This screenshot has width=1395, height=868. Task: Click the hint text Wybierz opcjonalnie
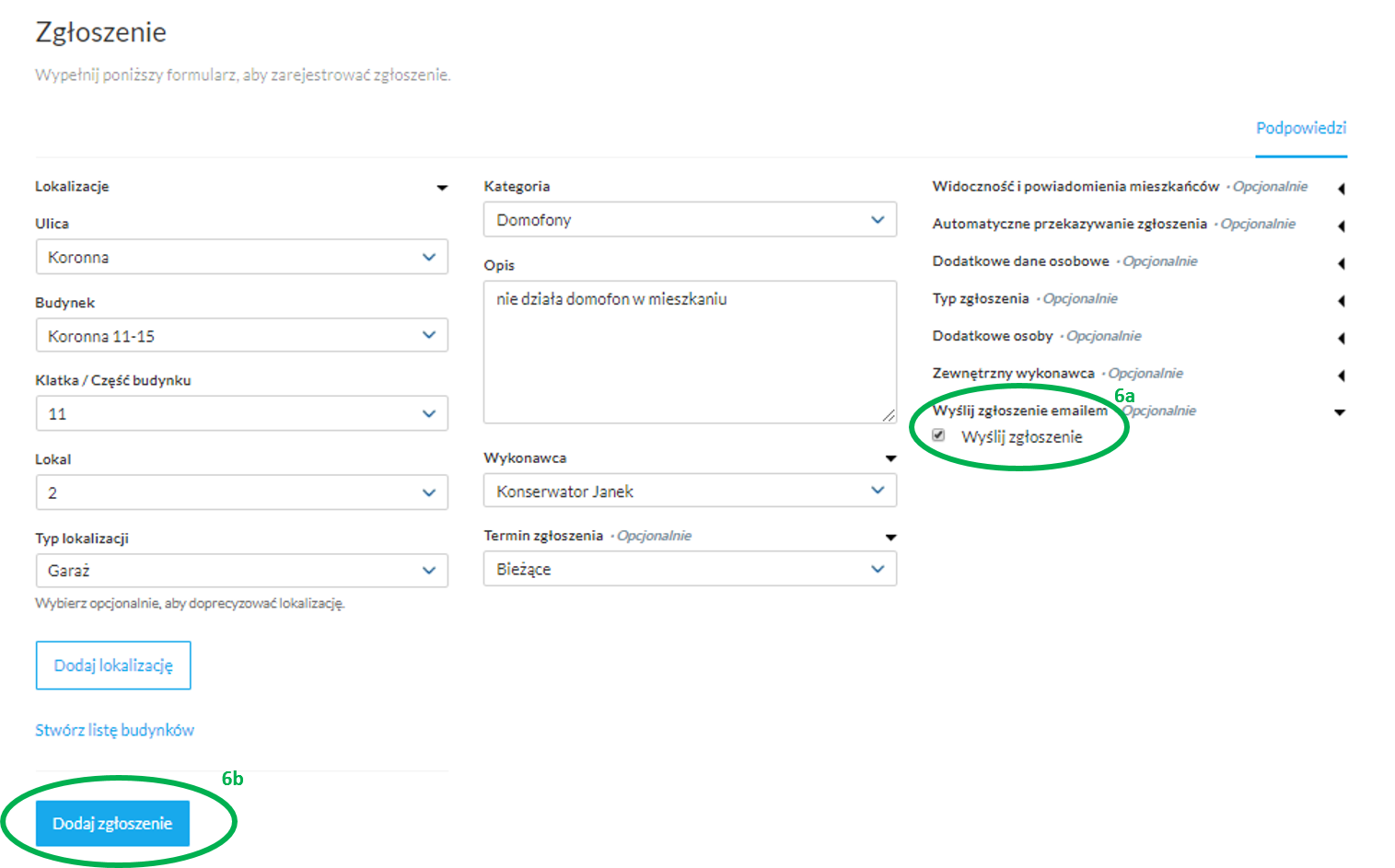click(191, 603)
